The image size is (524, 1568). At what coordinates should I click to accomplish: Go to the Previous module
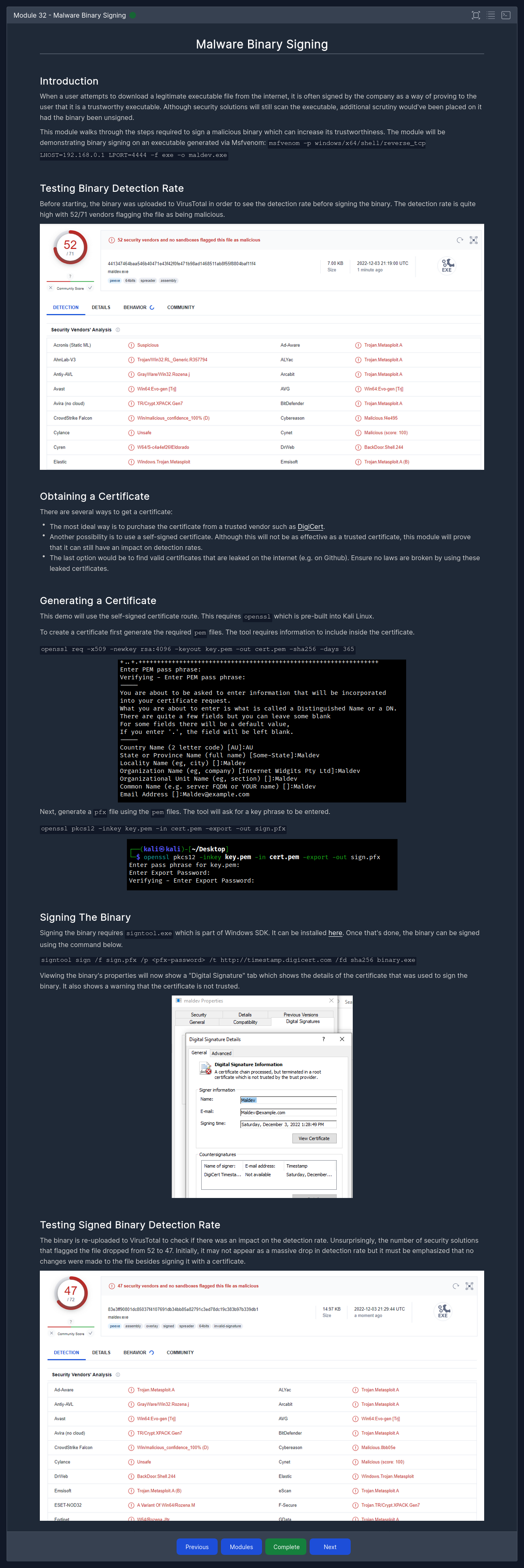197,1547
